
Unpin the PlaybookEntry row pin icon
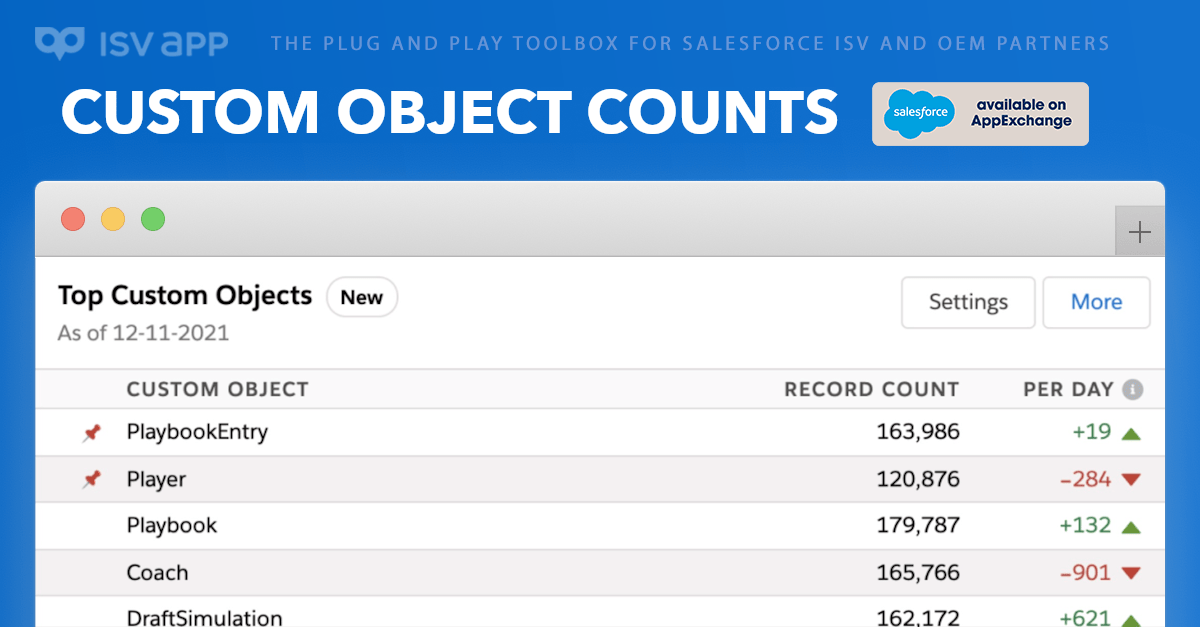tap(92, 433)
